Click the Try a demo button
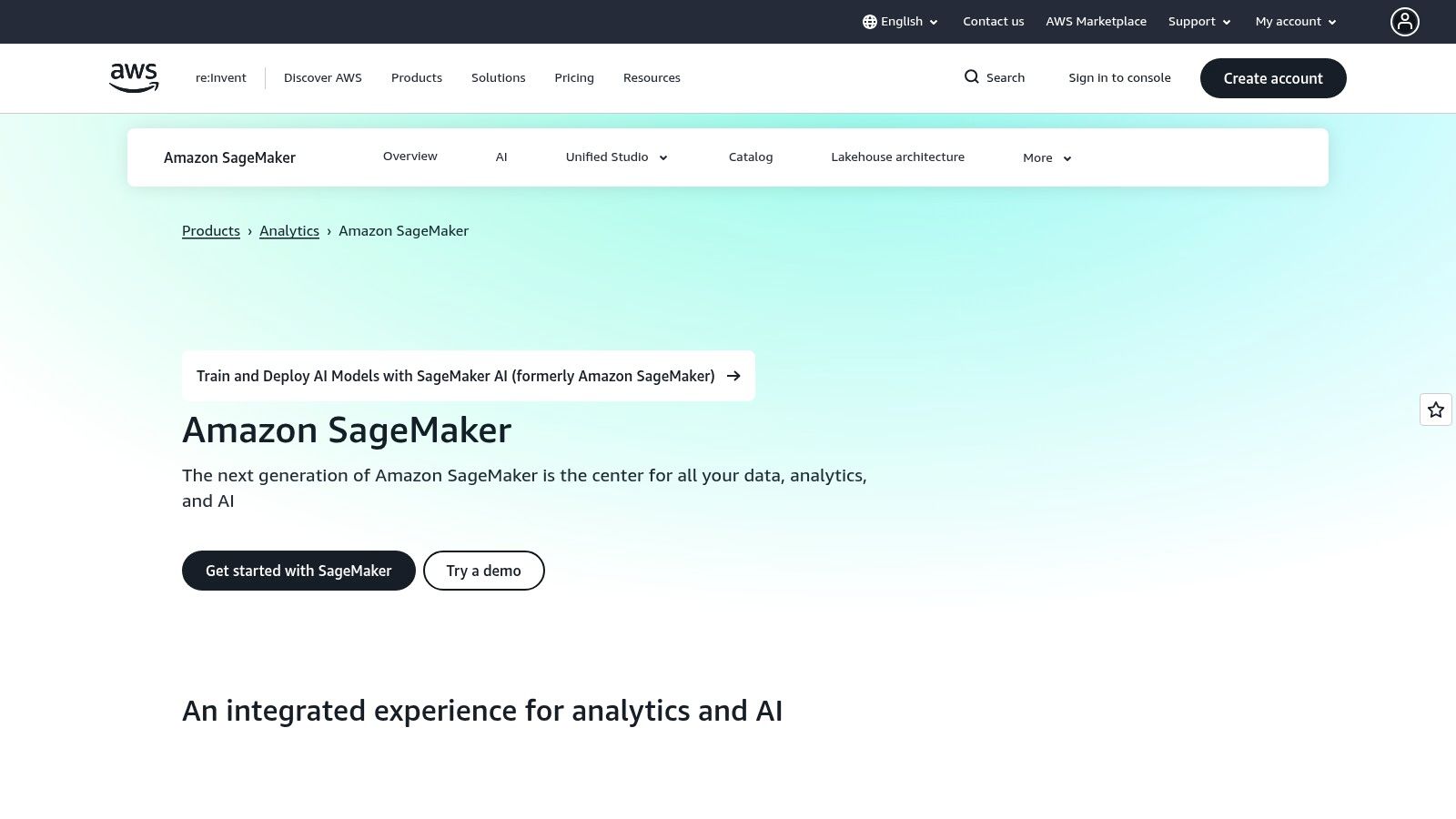Viewport: 1456px width, 819px height. [x=483, y=571]
